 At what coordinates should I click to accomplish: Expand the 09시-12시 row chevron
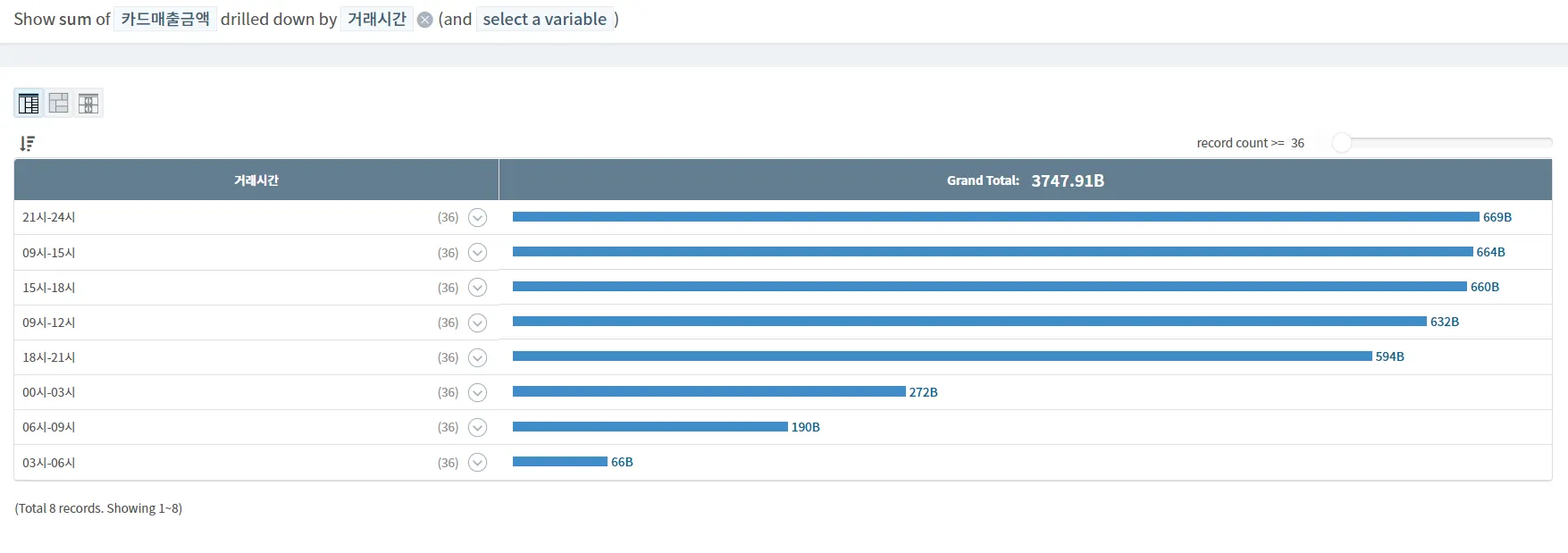(478, 323)
